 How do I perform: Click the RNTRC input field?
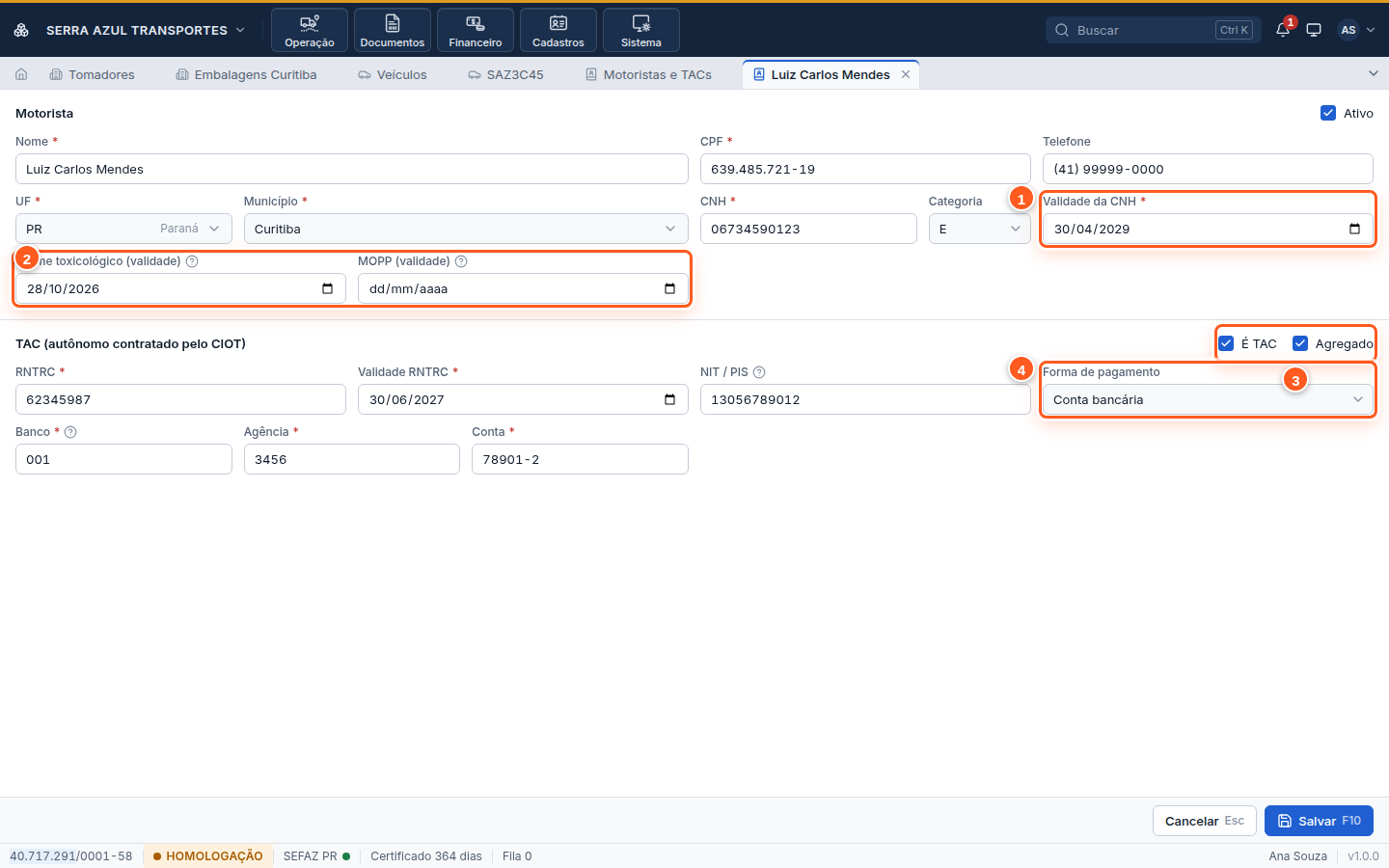180,399
